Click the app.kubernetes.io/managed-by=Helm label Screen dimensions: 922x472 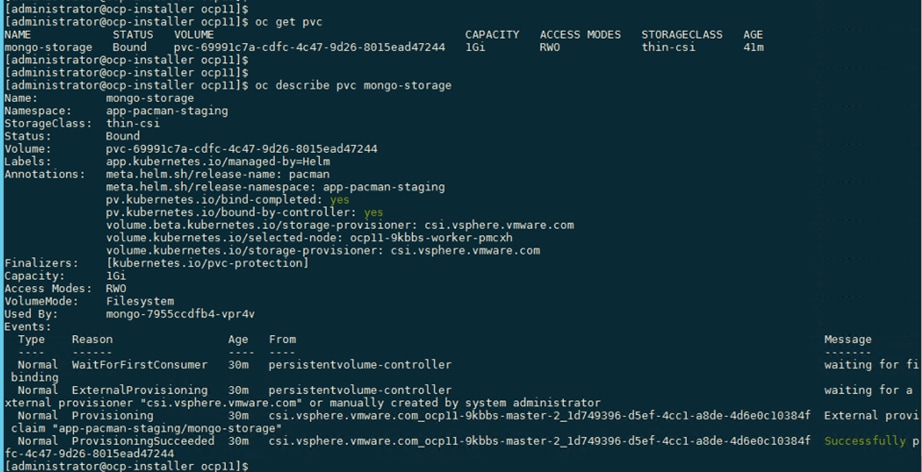[218, 162]
